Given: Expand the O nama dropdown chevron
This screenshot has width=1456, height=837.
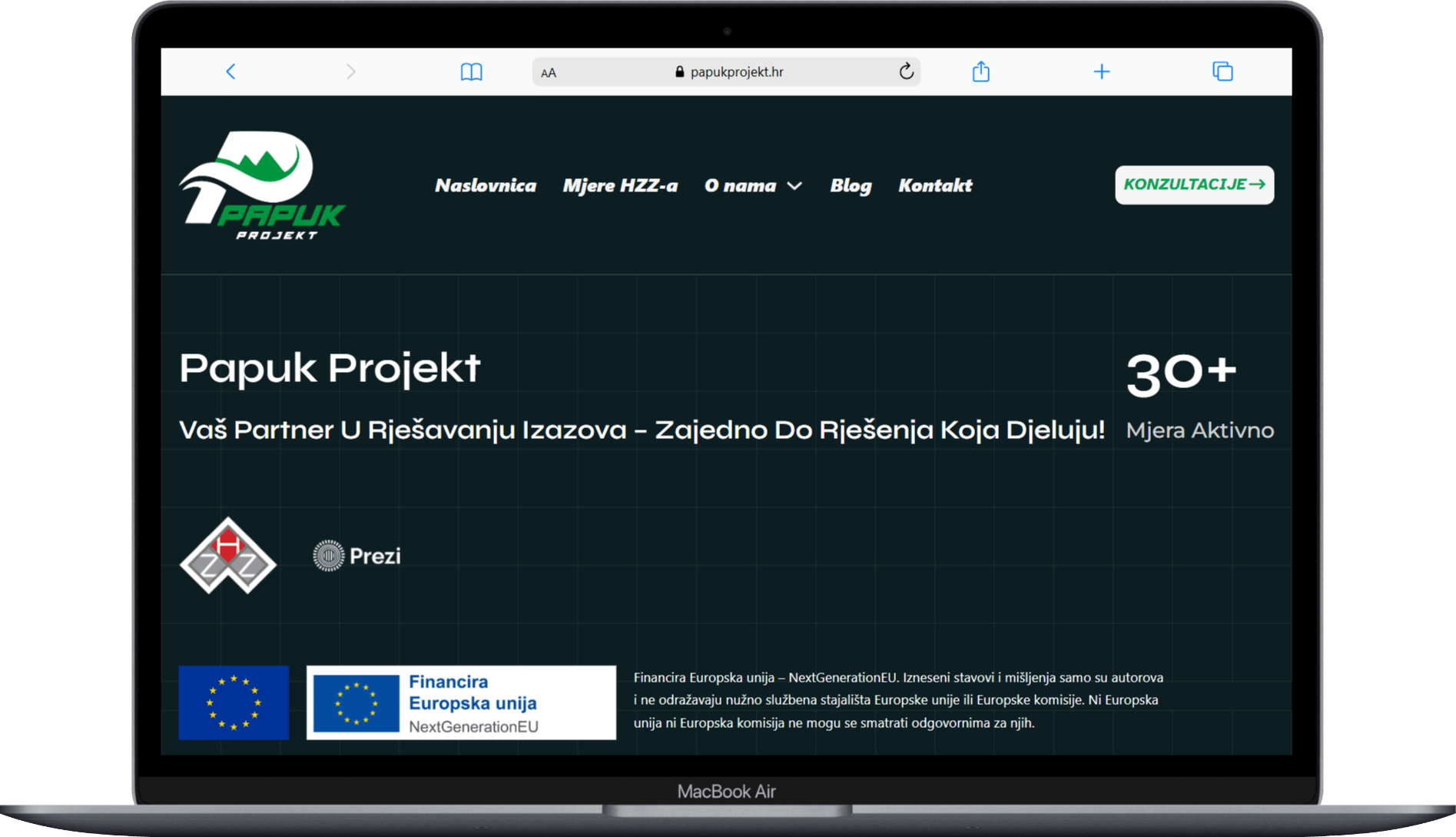Looking at the screenshot, I should tap(794, 186).
